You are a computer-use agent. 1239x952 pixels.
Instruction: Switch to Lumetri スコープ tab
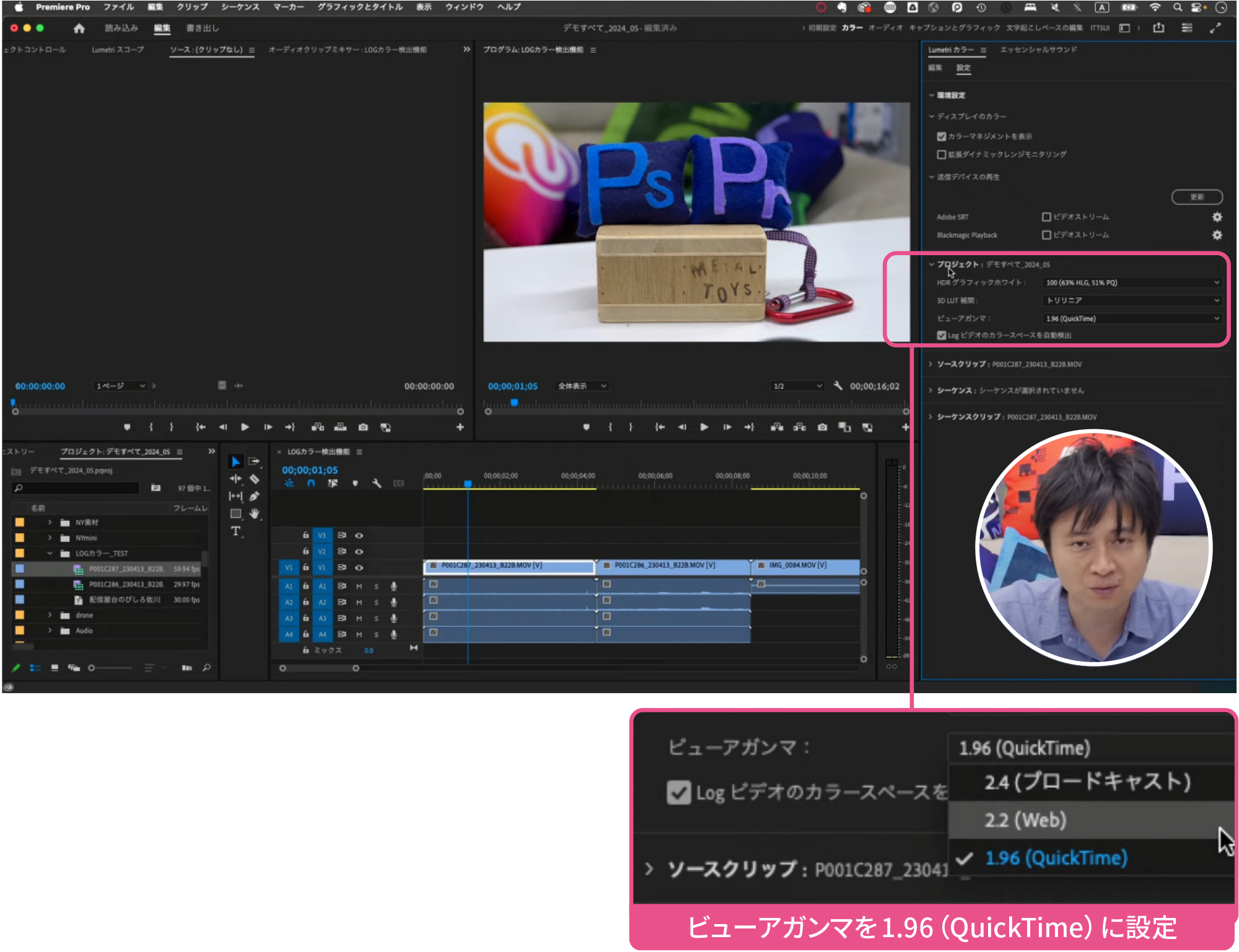click(118, 50)
